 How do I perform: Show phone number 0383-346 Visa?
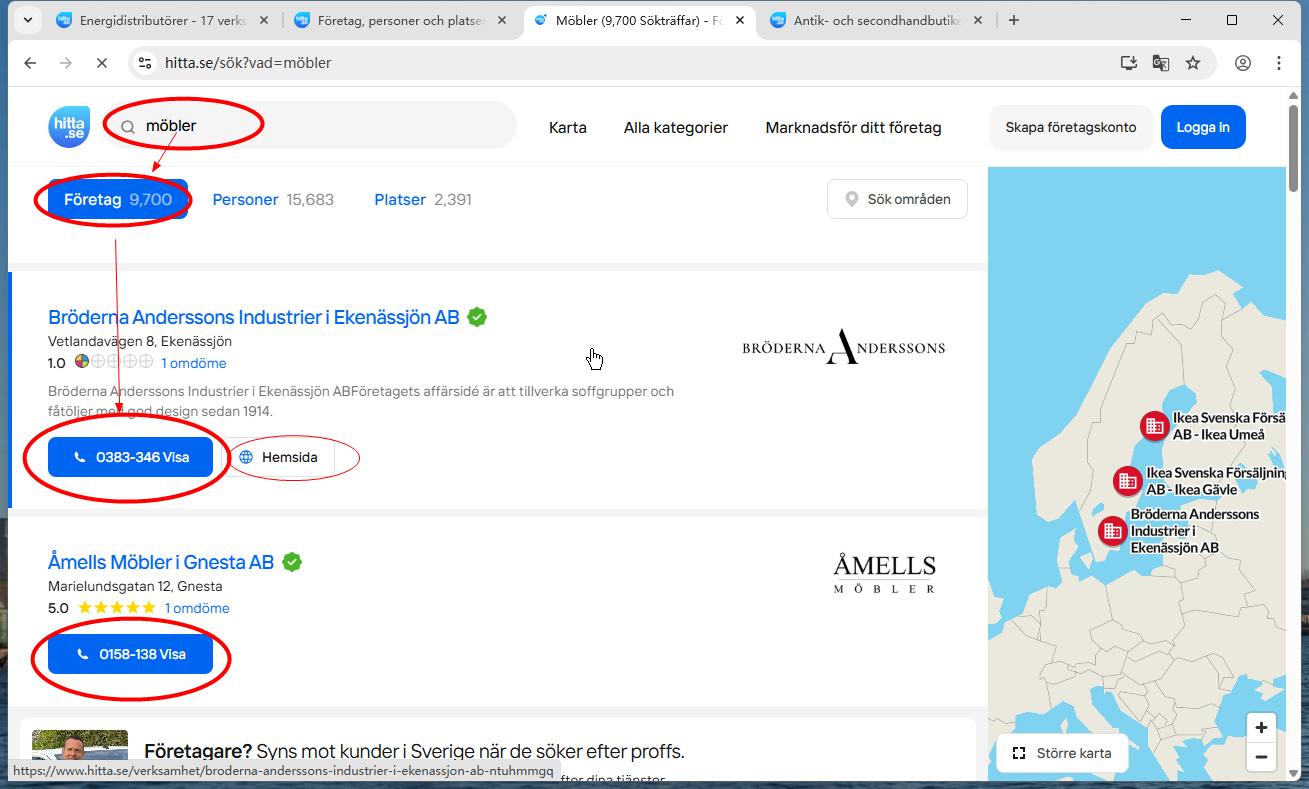[131, 457]
